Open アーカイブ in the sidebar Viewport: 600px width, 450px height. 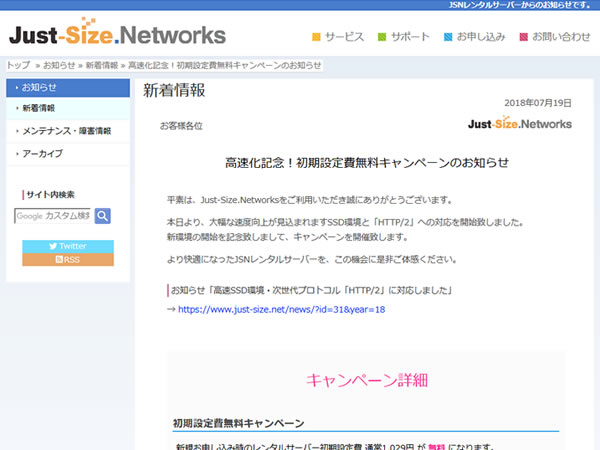point(68,154)
